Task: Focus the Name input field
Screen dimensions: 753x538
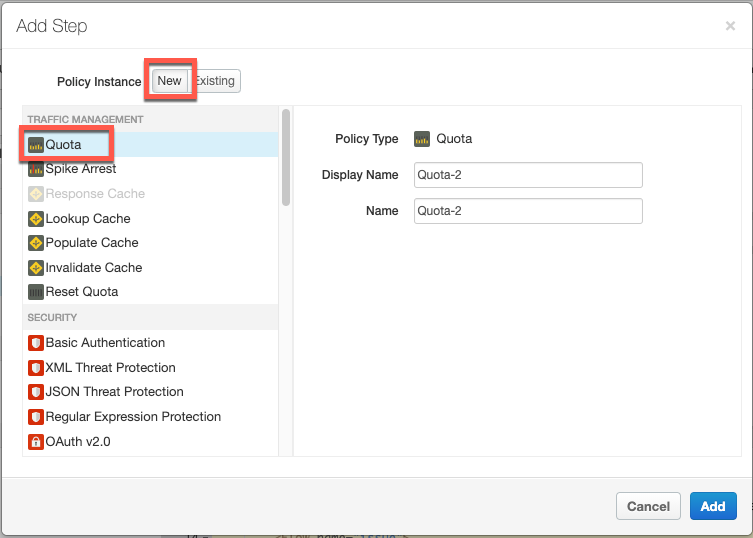Action: pos(528,211)
